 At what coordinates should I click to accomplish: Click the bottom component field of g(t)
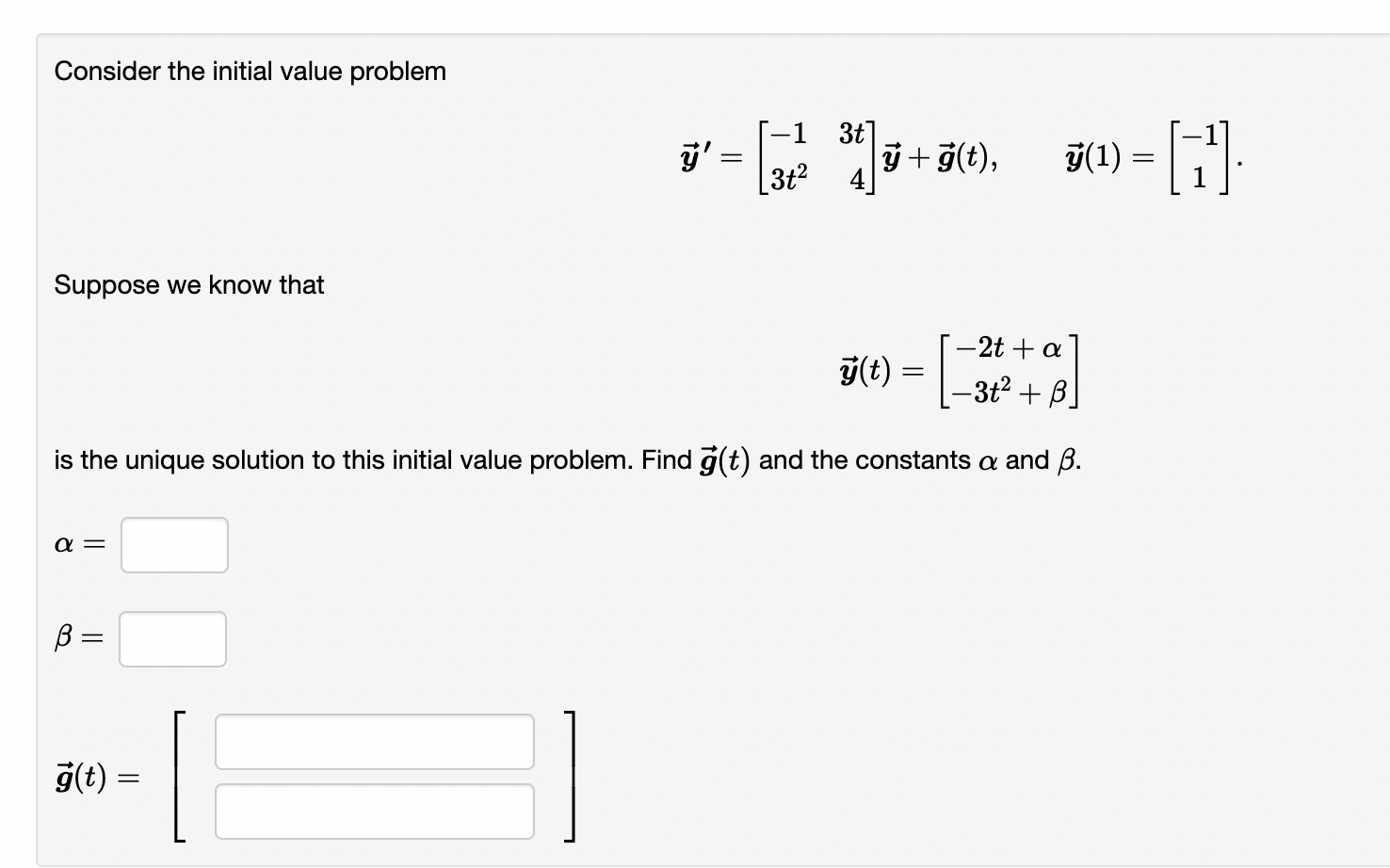pyautogui.click(x=374, y=809)
